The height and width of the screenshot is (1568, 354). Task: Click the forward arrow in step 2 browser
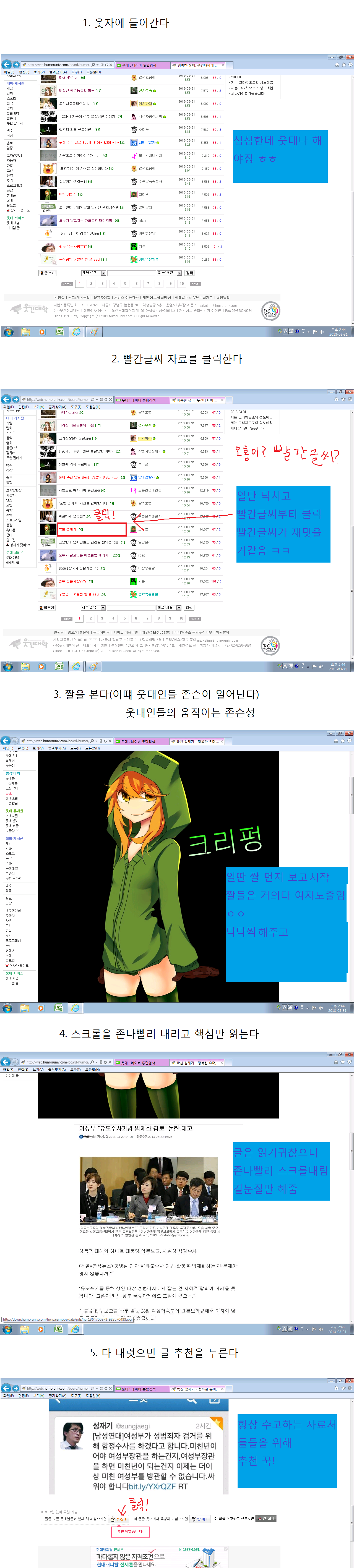click(x=15, y=399)
